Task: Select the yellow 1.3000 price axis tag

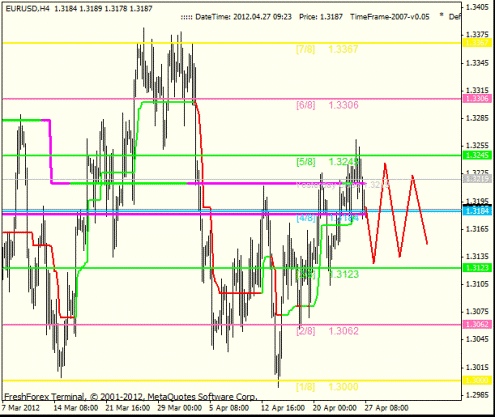Action: click(x=477, y=380)
